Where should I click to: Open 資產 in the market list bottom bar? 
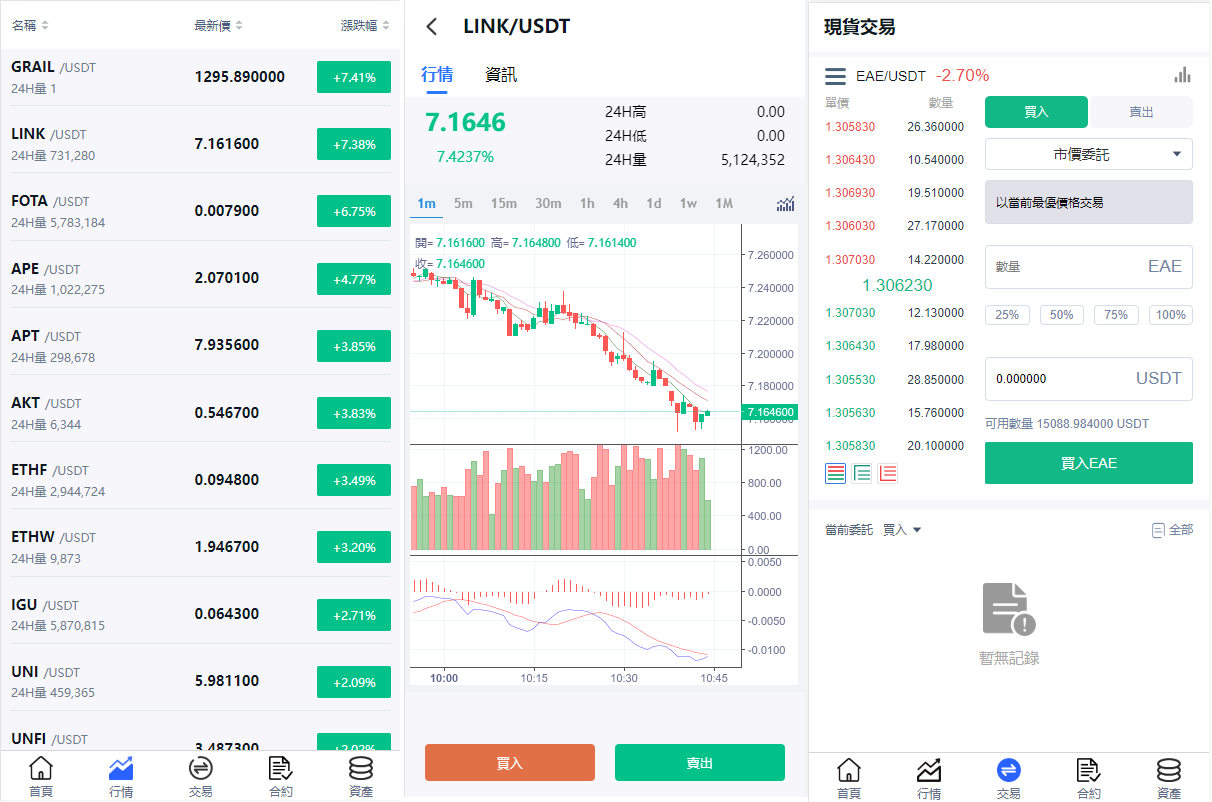click(360, 777)
